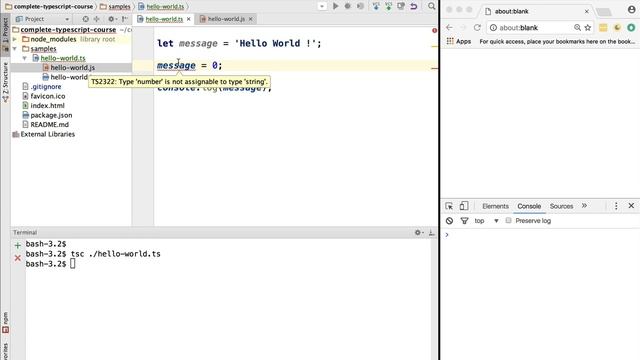This screenshot has height=360, width=640.
Task: Click the scroll-from-source target icon in Project panel
Action: (x=85, y=19)
